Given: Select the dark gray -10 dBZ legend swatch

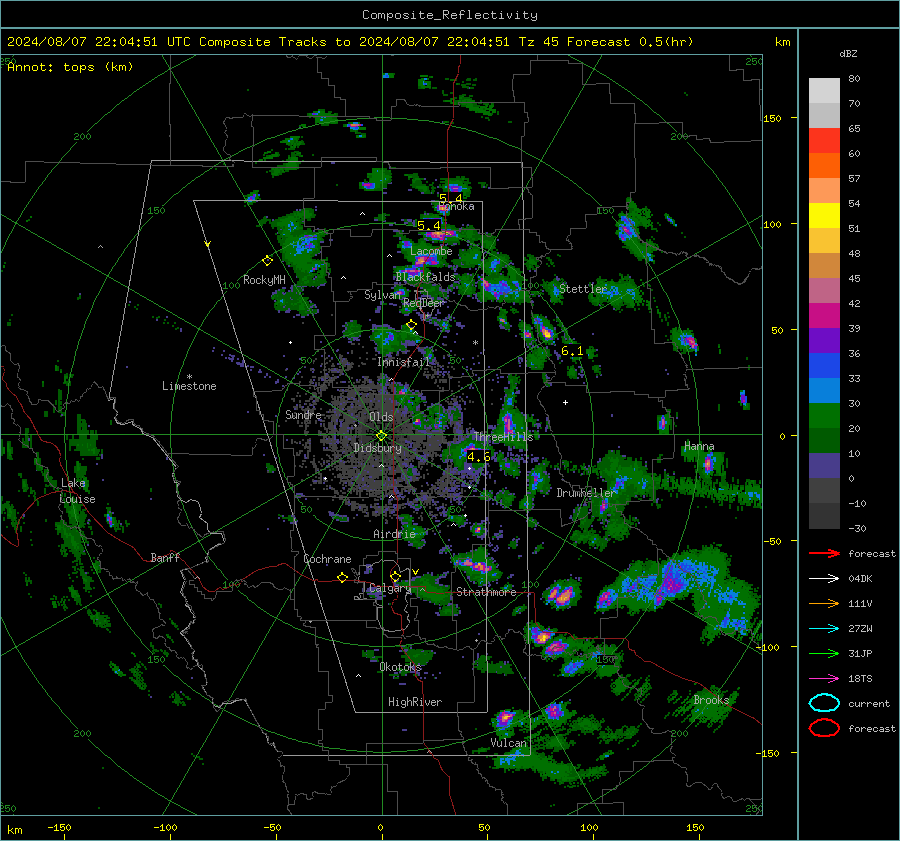Looking at the screenshot, I should [824, 516].
